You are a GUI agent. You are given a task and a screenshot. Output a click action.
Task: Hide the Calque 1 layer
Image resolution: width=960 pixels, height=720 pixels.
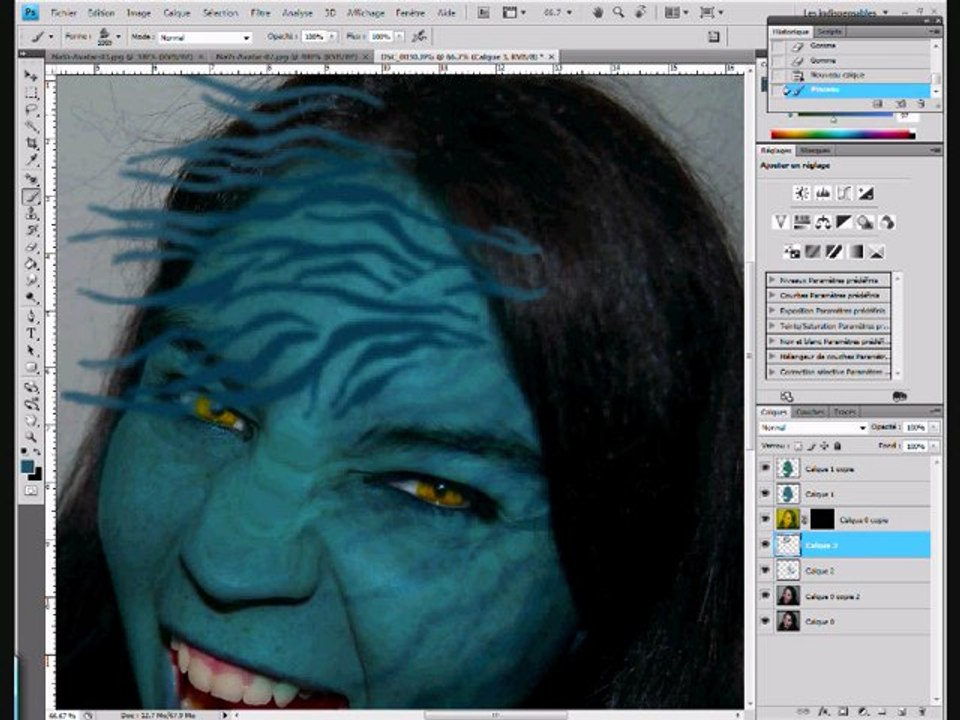click(765, 493)
